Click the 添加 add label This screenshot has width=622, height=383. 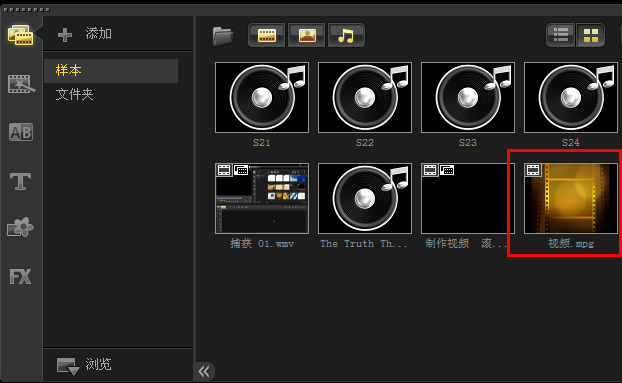[98, 34]
